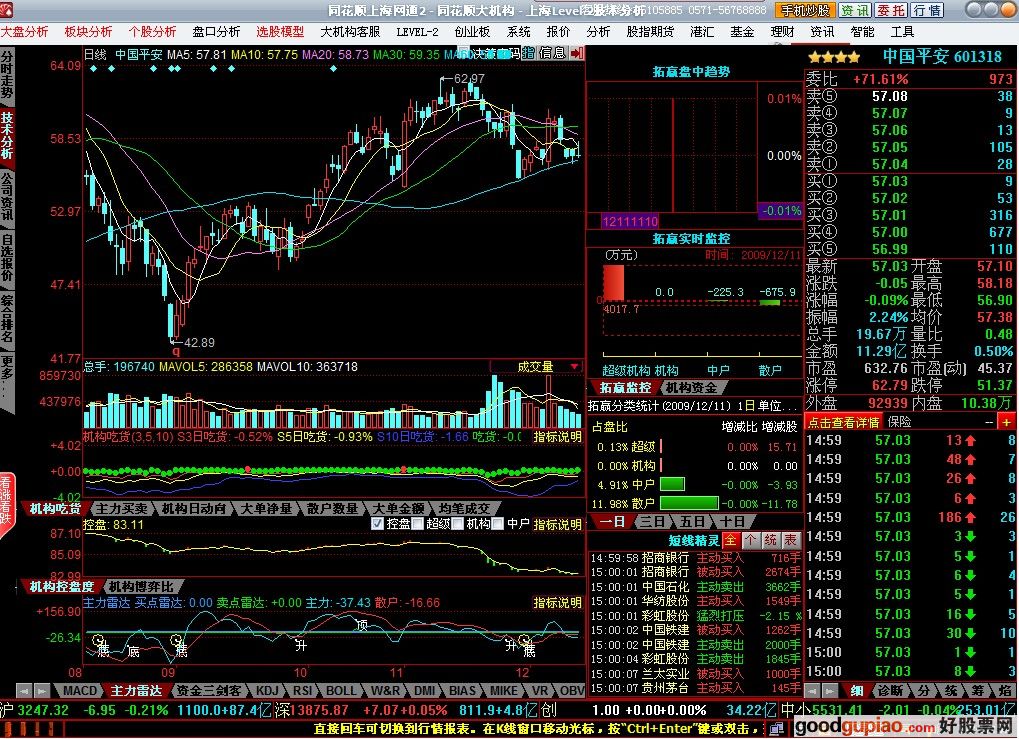Open the 选股模型 menu

(x=280, y=32)
